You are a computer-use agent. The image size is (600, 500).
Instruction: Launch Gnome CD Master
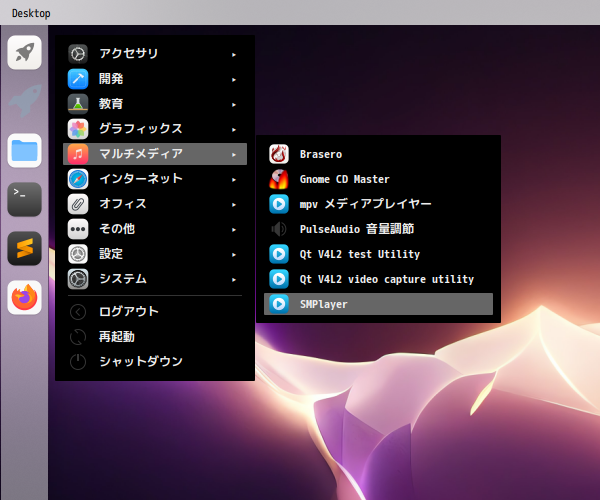378,179
